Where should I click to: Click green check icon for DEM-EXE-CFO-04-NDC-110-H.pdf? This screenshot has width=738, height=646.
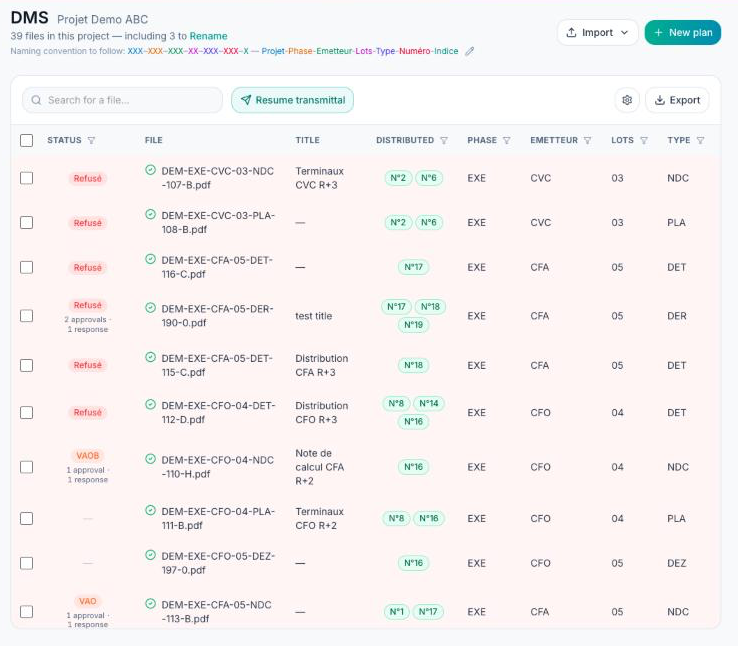[x=150, y=459]
